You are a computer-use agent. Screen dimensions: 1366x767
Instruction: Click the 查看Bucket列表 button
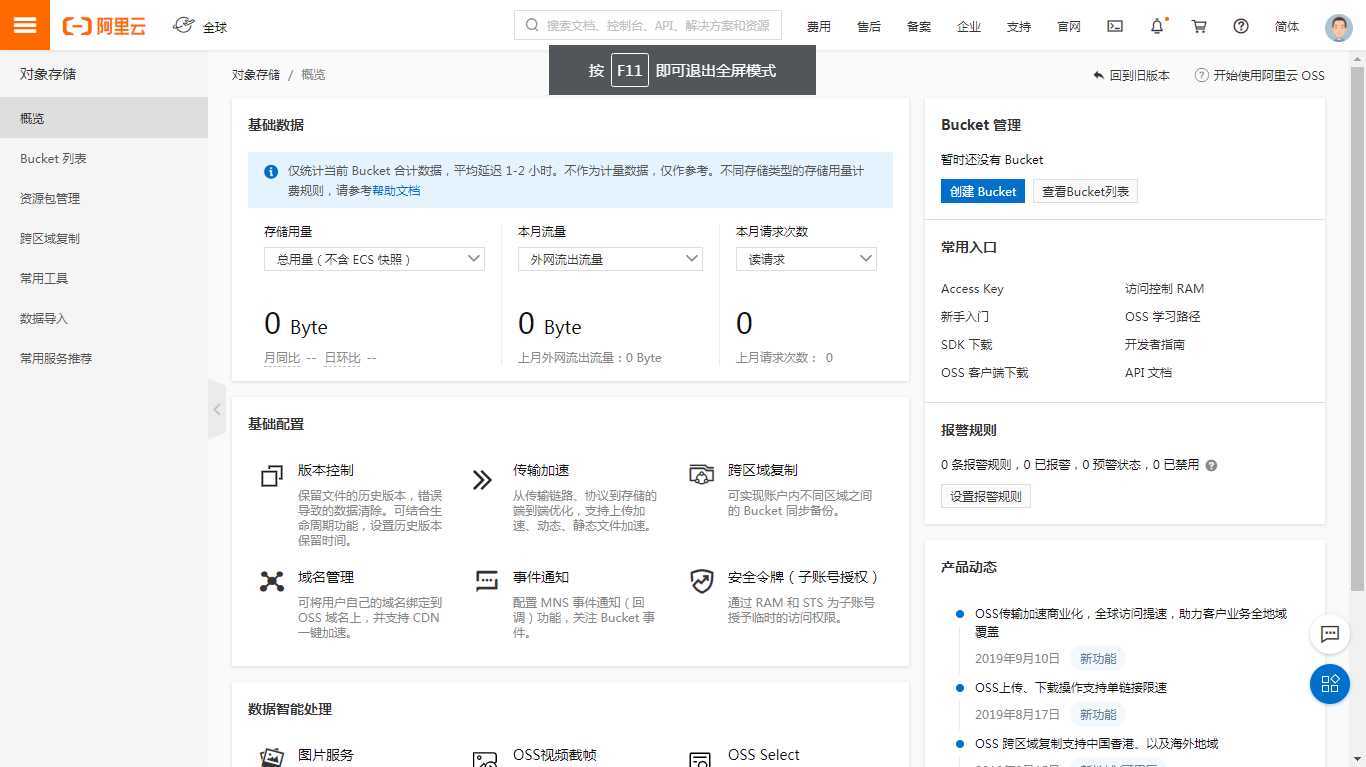(x=1085, y=191)
